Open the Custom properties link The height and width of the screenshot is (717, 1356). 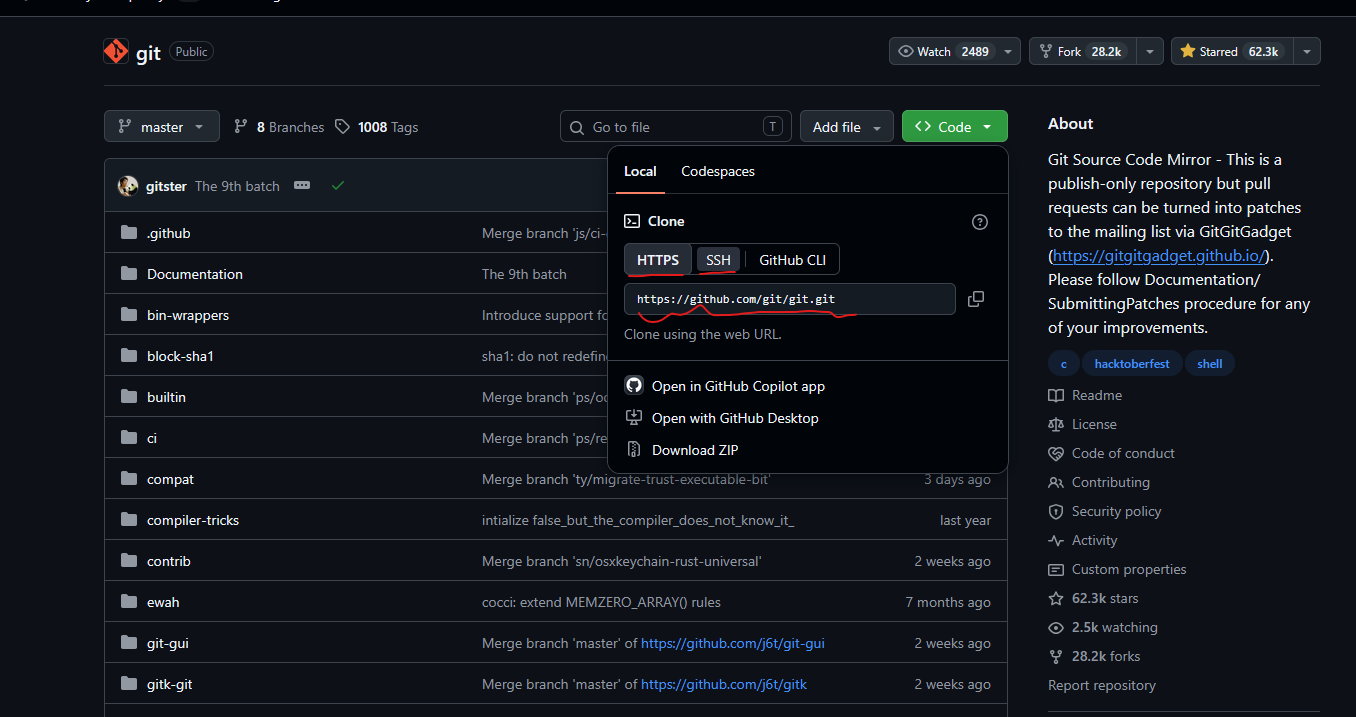coord(1129,569)
